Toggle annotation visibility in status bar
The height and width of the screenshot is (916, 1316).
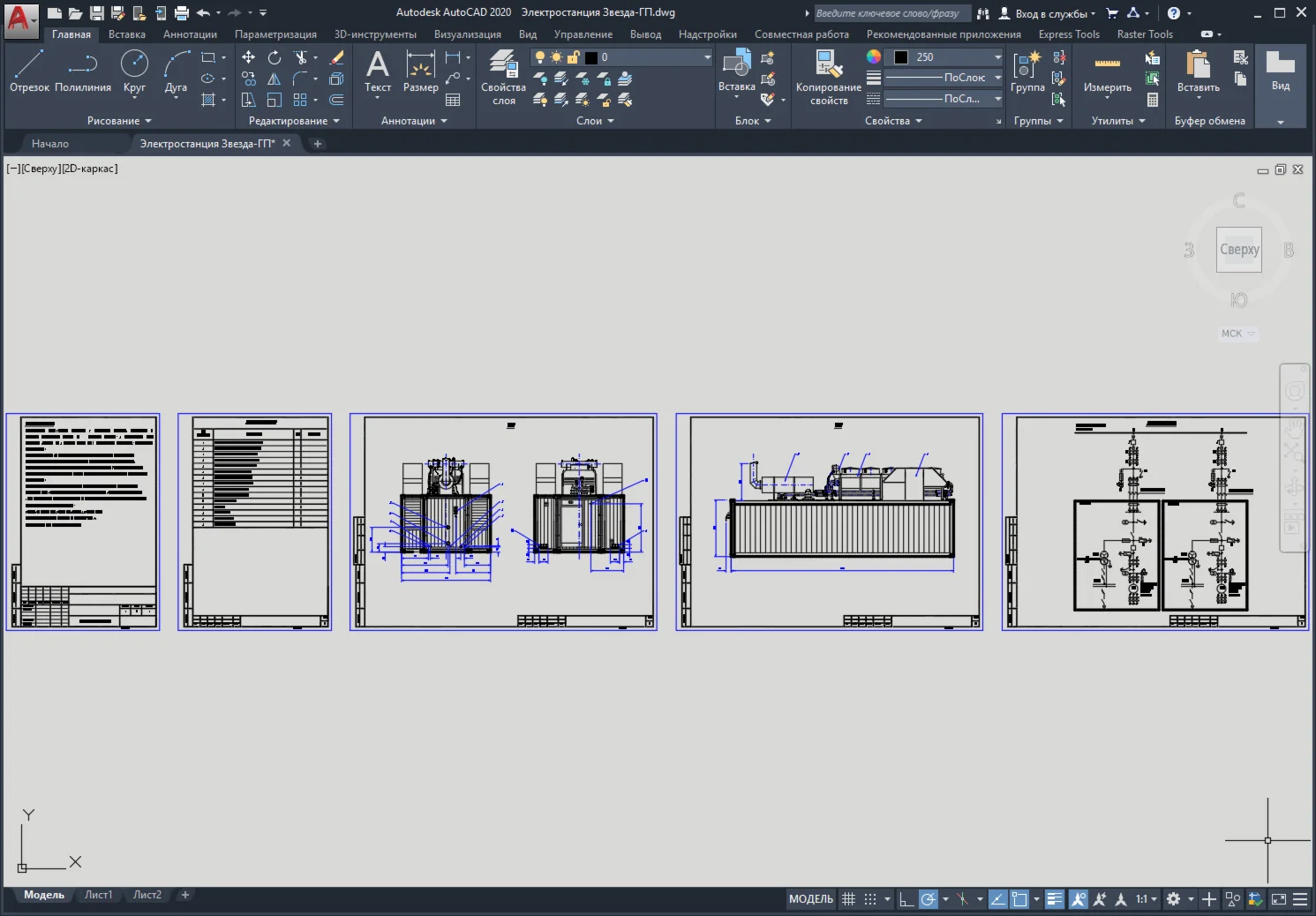point(1079,899)
